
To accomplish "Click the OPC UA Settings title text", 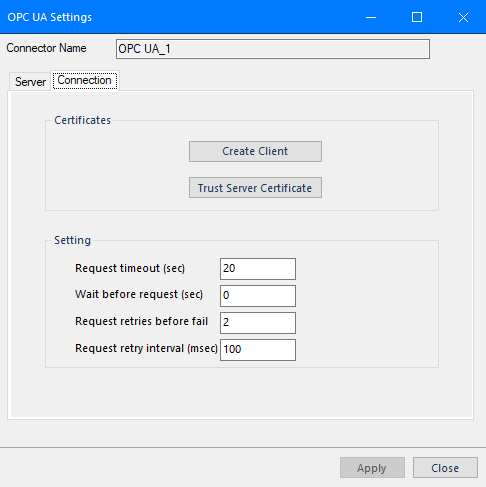I will pos(50,17).
